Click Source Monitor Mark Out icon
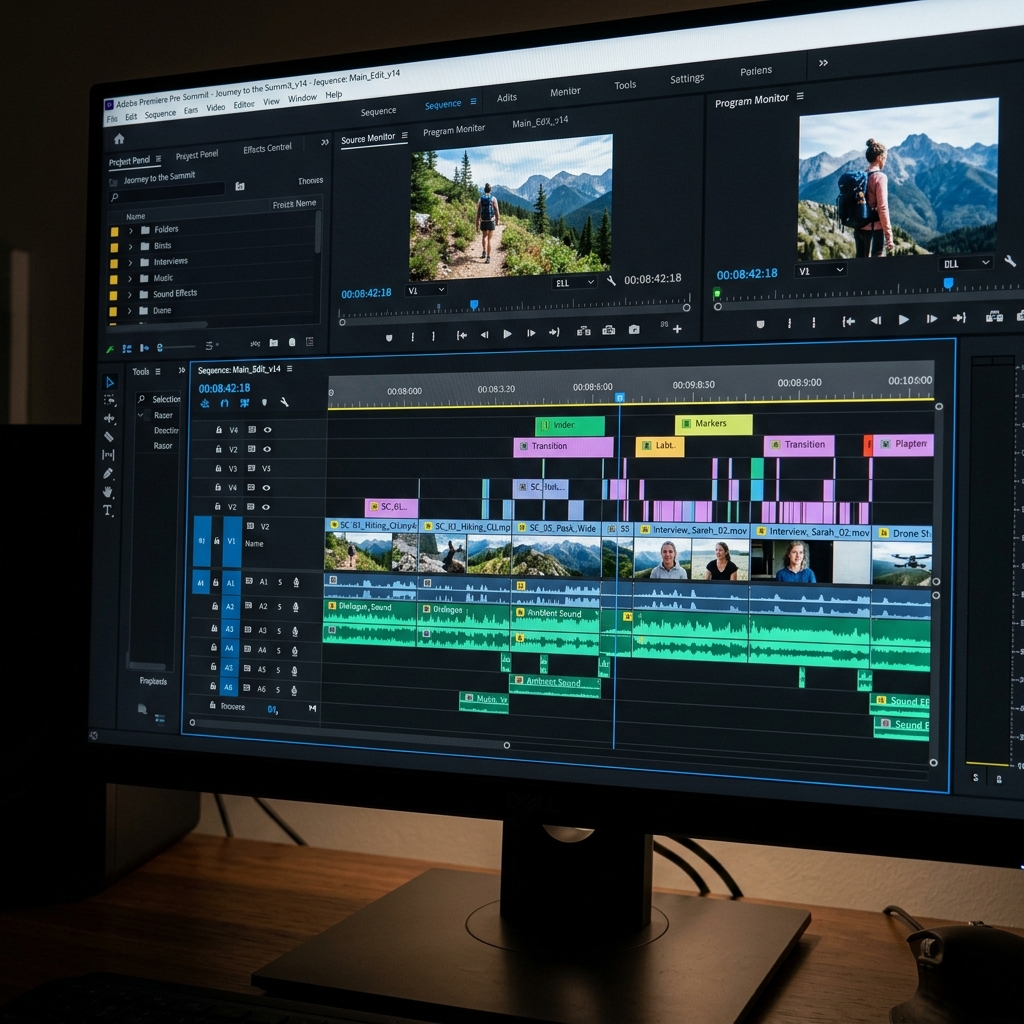The image size is (1024, 1024). click(x=433, y=336)
